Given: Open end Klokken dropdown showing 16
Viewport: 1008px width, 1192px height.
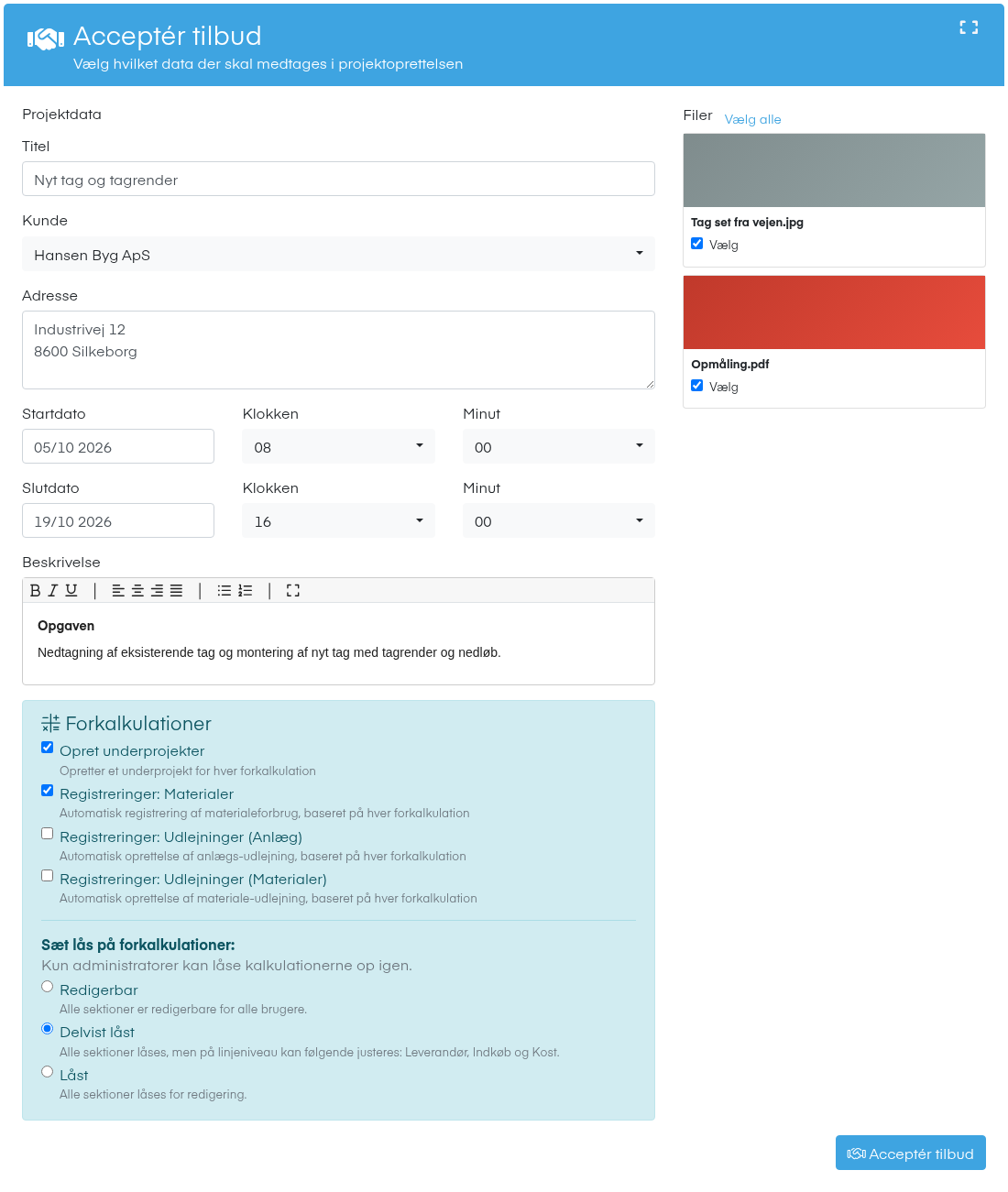Looking at the screenshot, I should (338, 520).
